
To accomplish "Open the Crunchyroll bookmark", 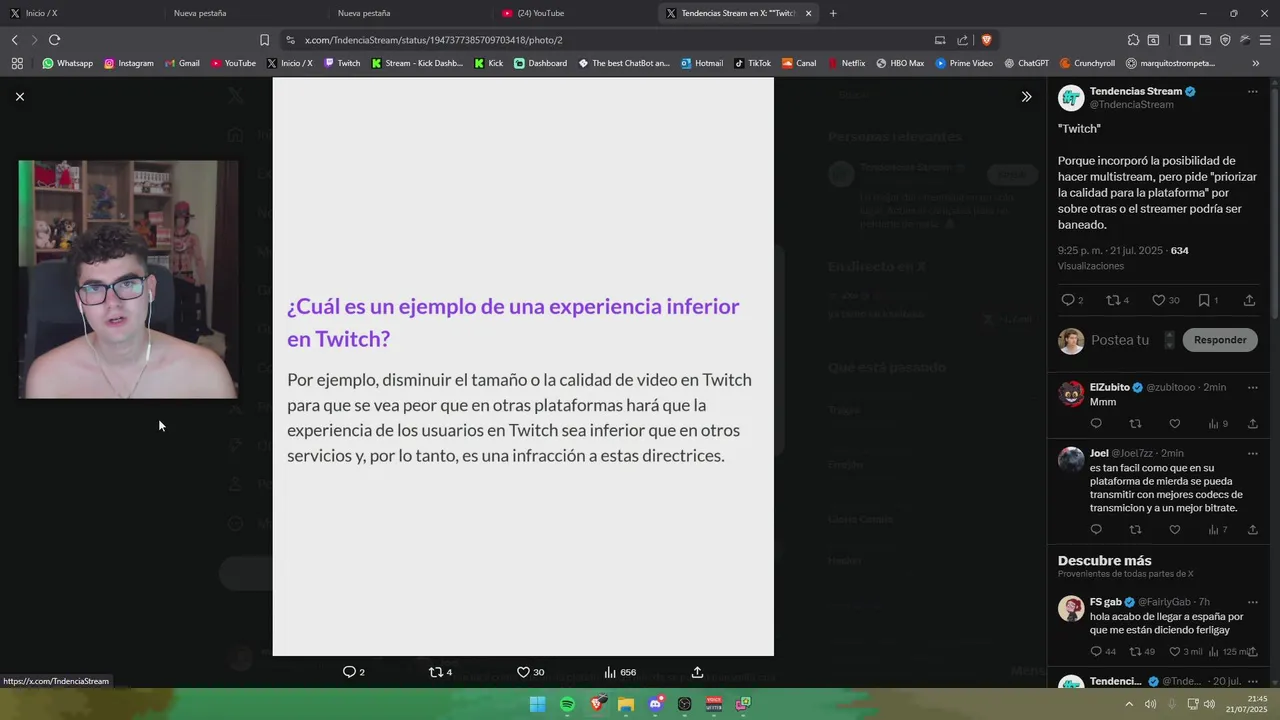I will 1087,63.
